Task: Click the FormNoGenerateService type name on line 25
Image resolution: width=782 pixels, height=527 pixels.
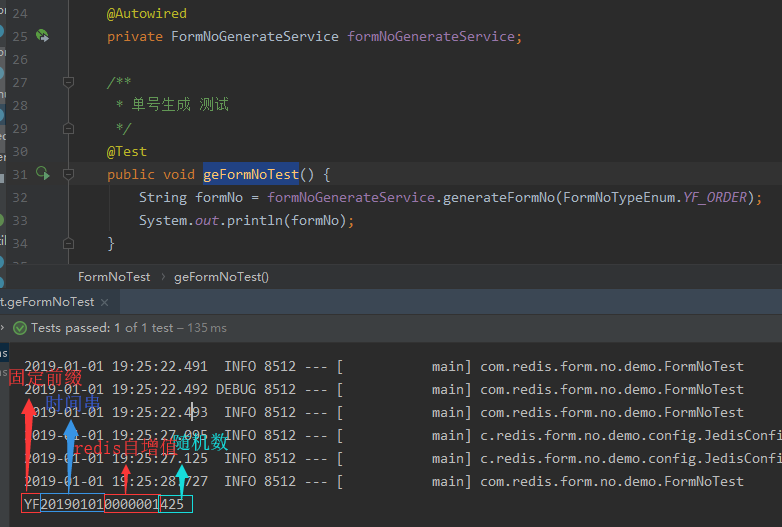Action: (x=255, y=36)
